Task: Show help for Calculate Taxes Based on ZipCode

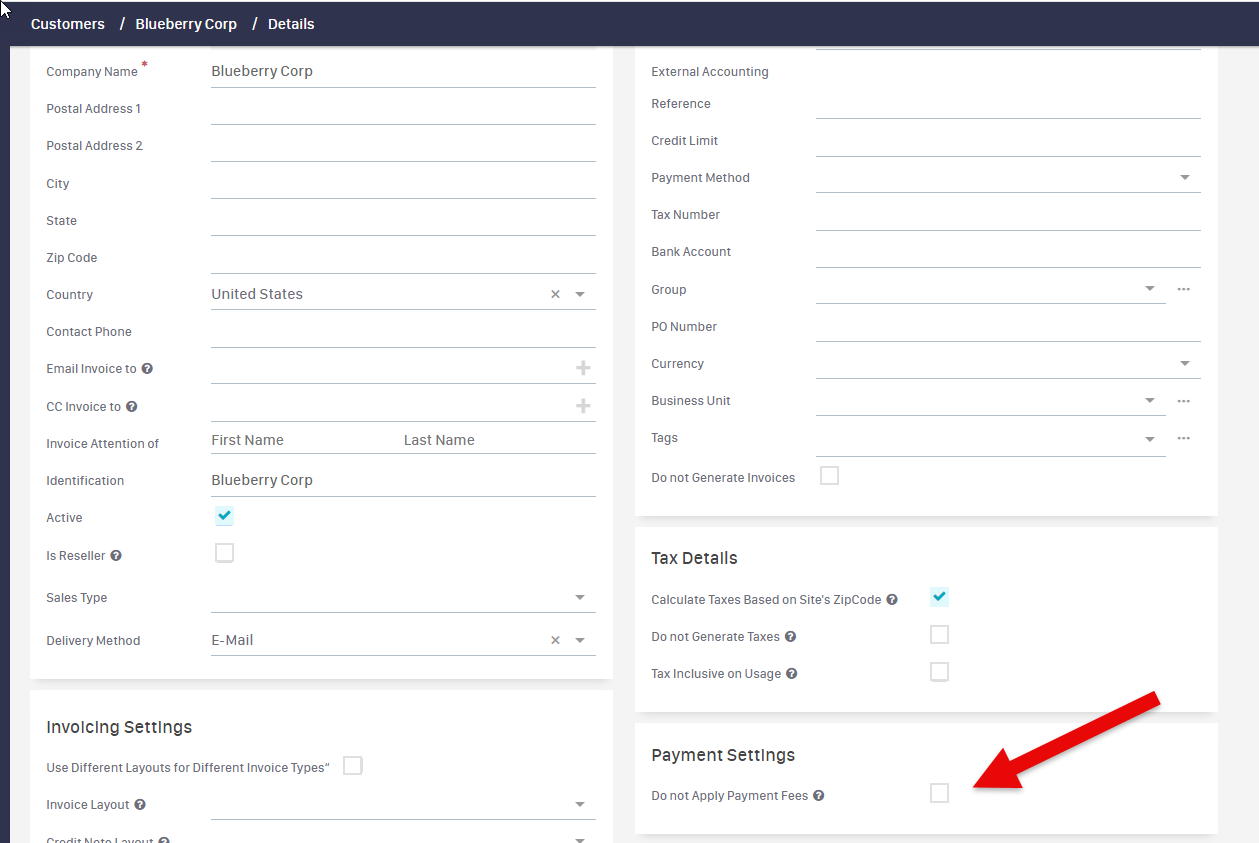Action: point(892,600)
